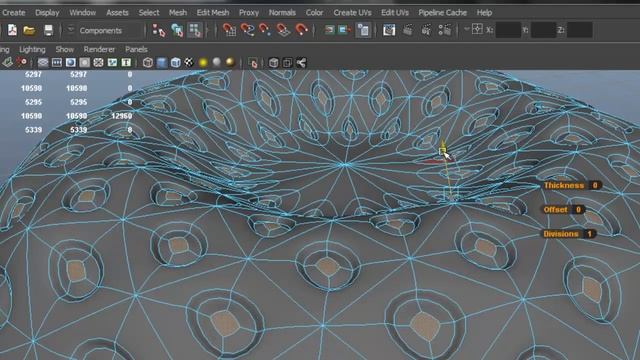The width and height of the screenshot is (640, 360).
Task: Click IPR render clapperboard icon
Action: pyautogui.click(x=426, y=30)
